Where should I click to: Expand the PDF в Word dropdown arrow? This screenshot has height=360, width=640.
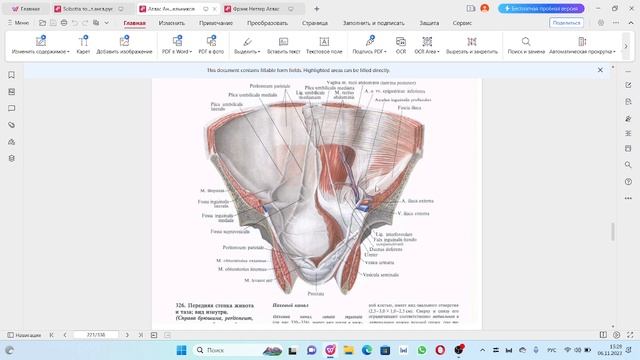pos(191,52)
